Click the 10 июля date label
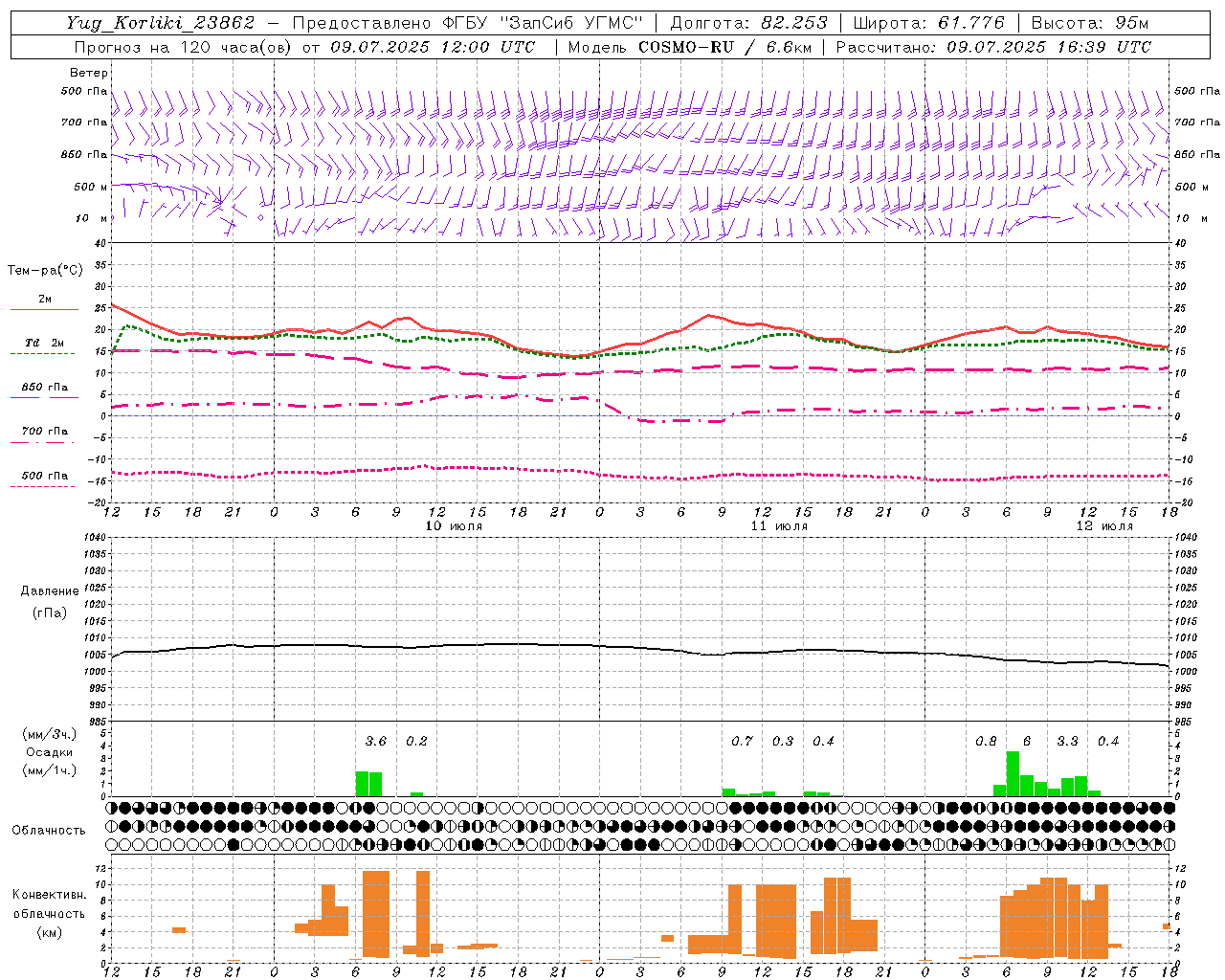Screen dimensions: 1225x980 pos(454,526)
